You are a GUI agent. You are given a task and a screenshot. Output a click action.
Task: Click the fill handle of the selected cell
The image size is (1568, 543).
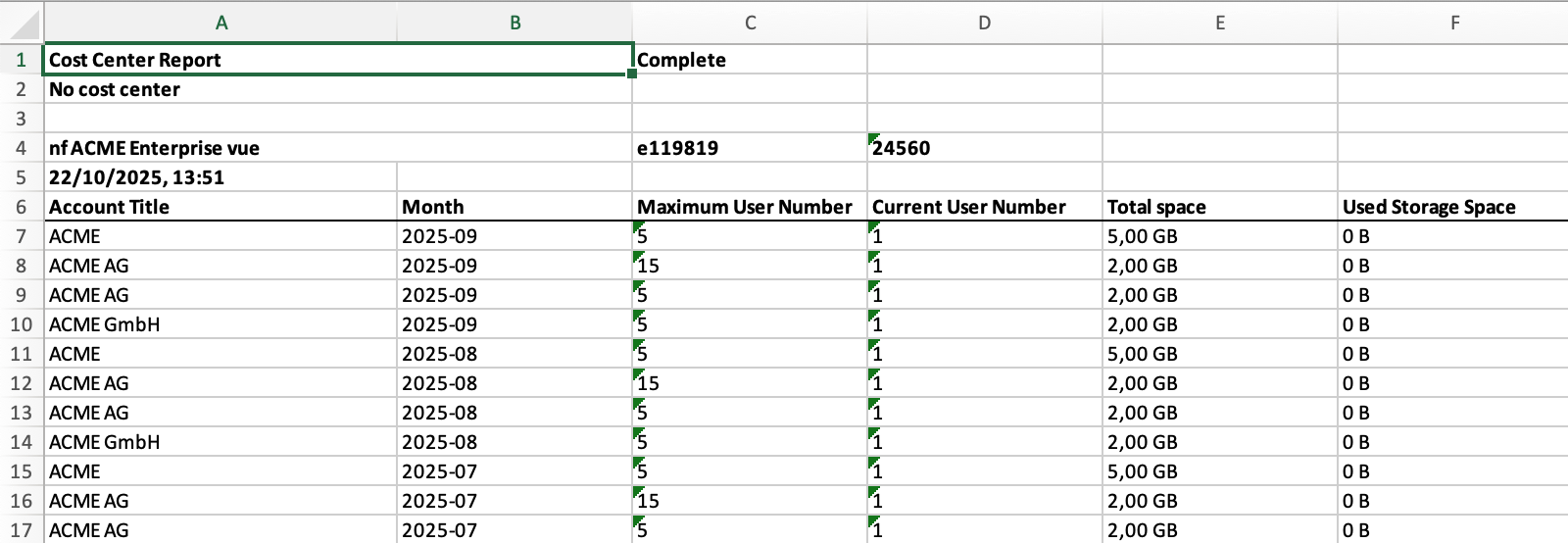(633, 74)
